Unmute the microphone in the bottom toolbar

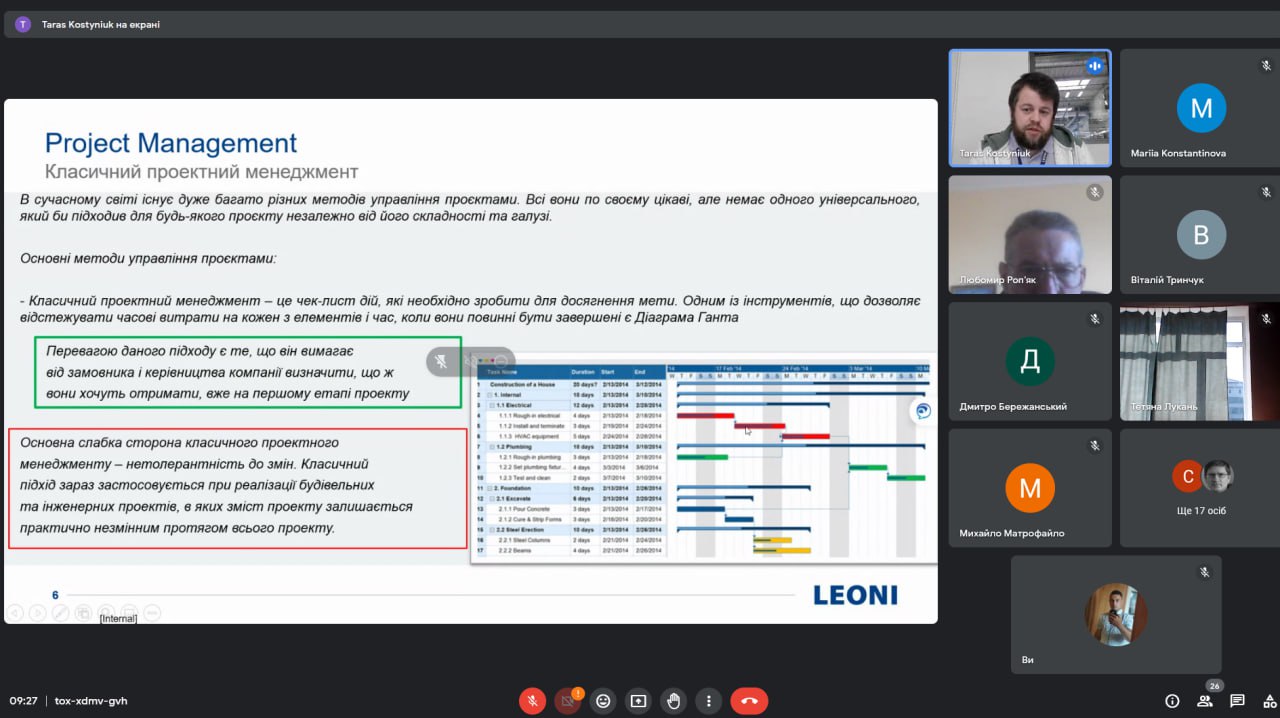click(x=532, y=701)
